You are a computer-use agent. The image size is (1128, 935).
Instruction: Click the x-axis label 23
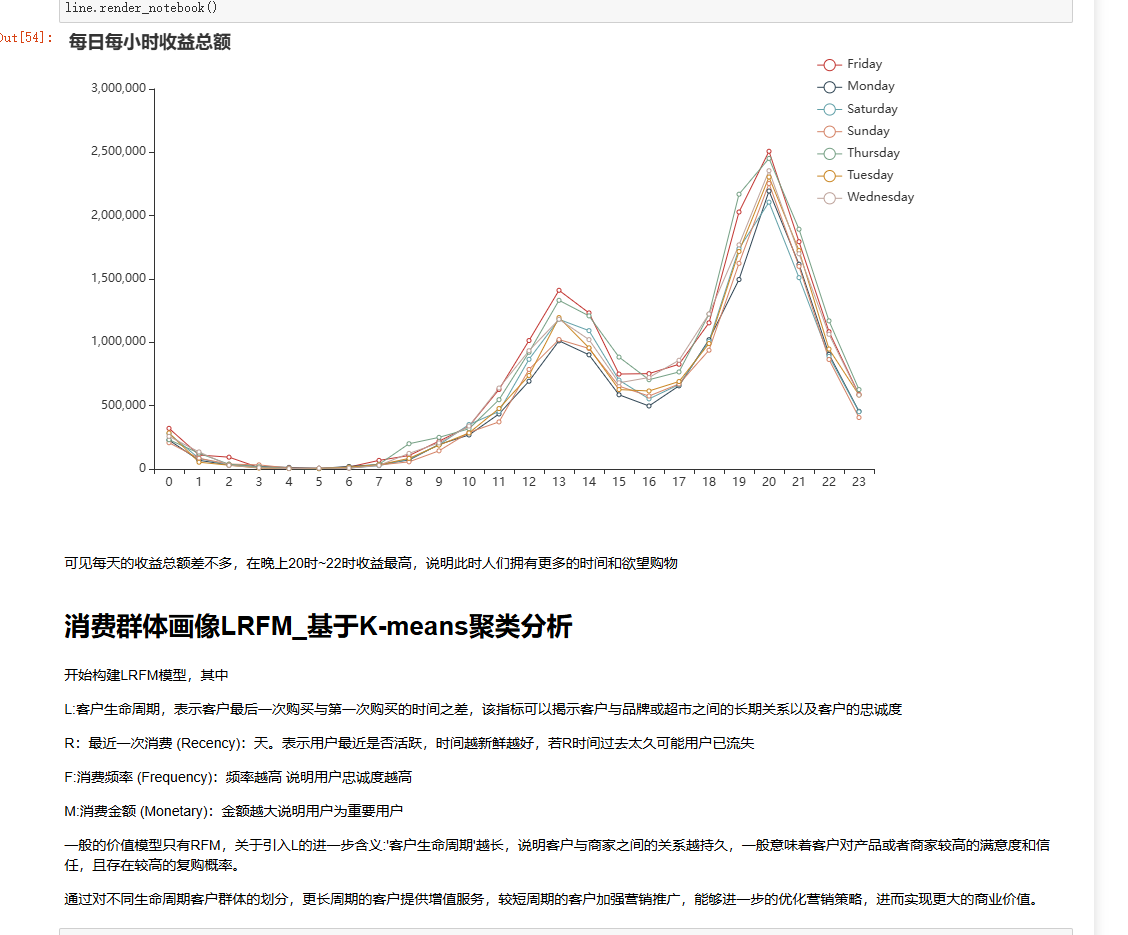(859, 482)
